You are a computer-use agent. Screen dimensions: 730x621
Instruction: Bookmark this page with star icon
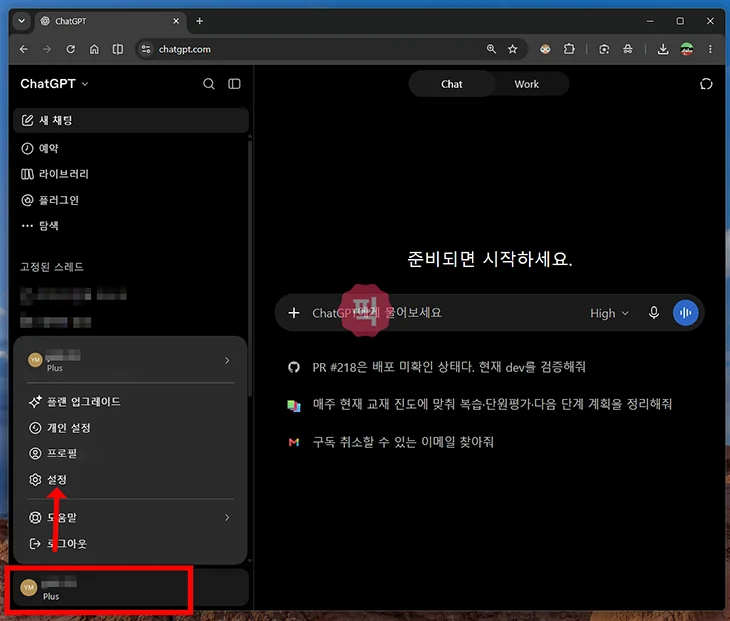(513, 49)
